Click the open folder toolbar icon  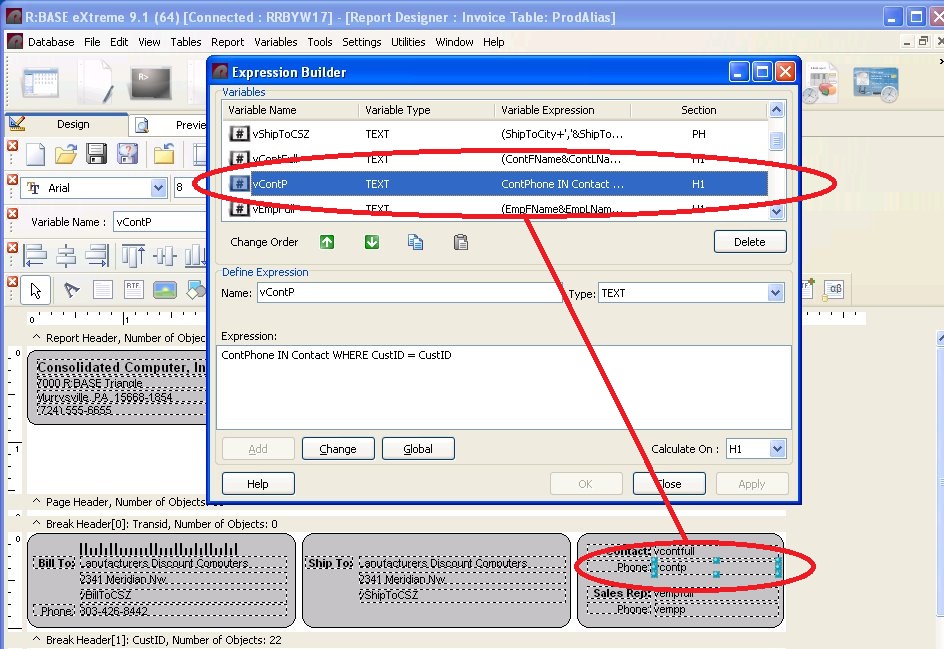66,154
